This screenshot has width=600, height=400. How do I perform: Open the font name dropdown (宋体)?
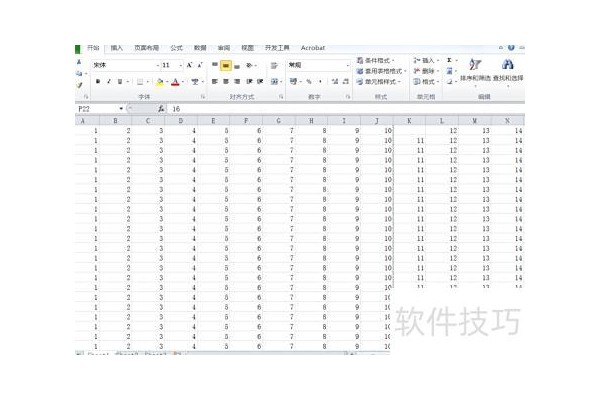point(158,66)
